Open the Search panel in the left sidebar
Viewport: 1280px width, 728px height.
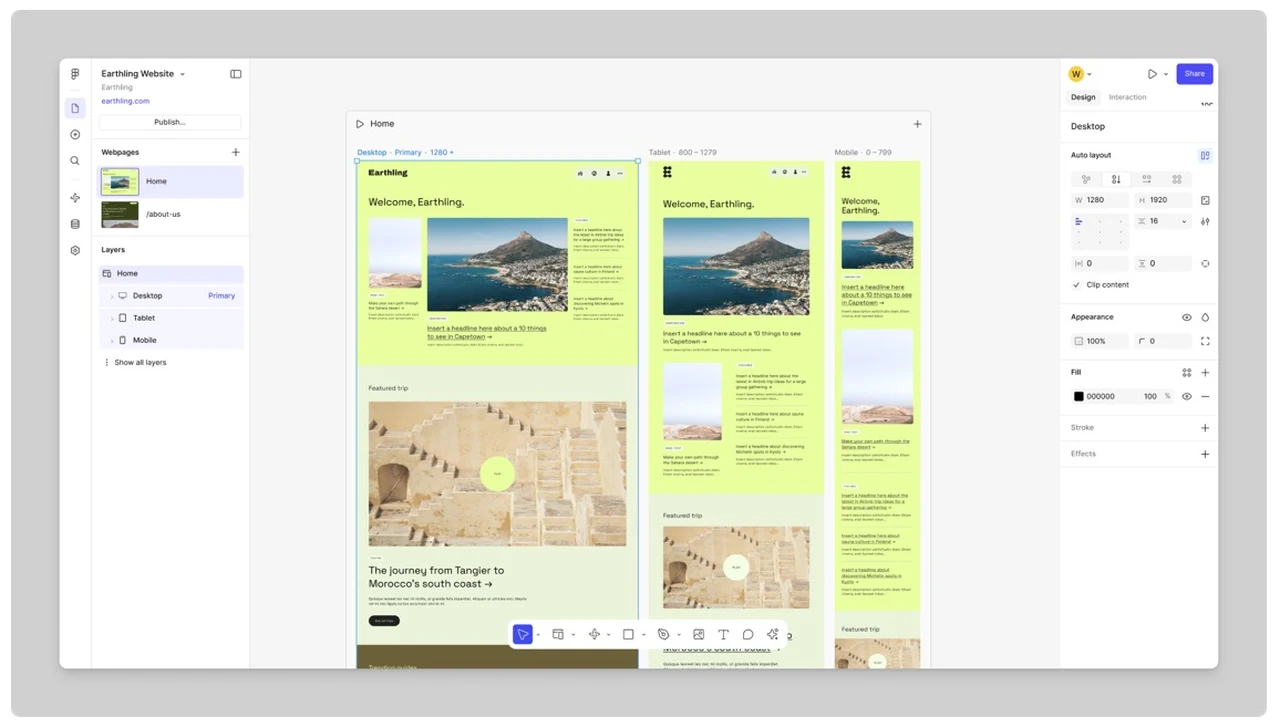point(74,160)
